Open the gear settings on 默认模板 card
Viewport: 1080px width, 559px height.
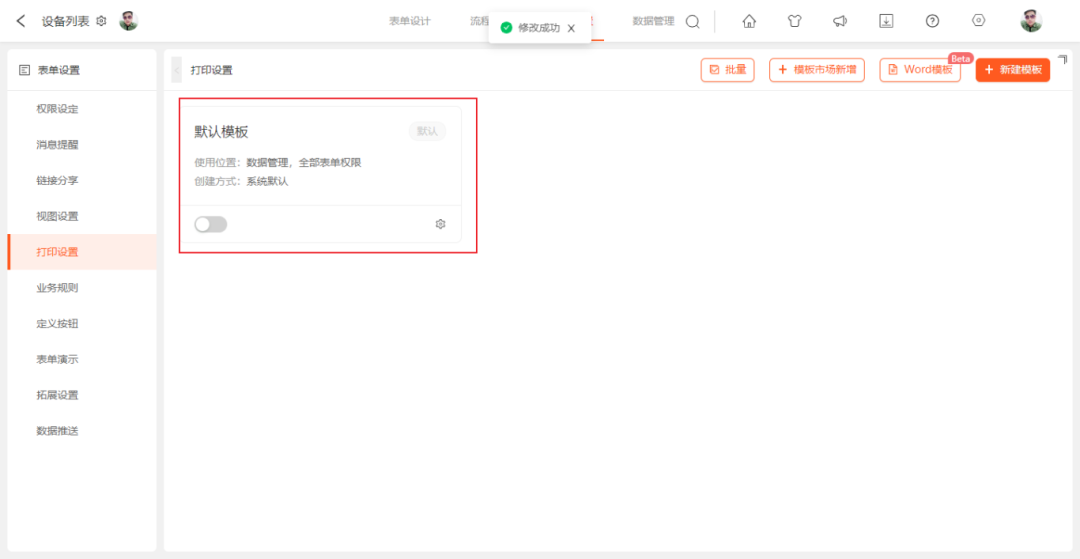441,224
